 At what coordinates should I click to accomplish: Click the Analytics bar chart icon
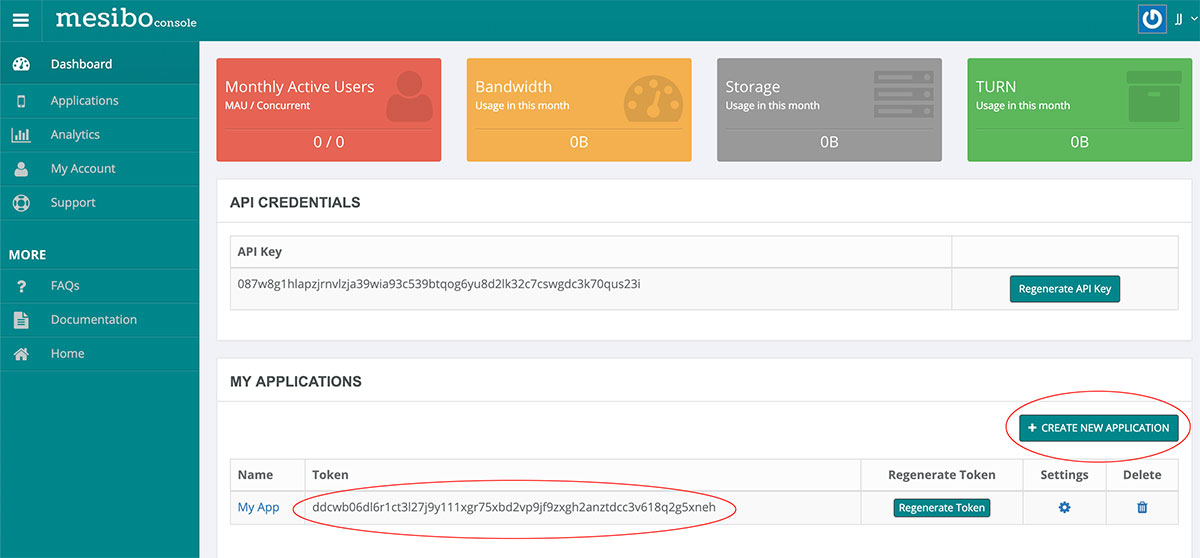[x=21, y=135]
